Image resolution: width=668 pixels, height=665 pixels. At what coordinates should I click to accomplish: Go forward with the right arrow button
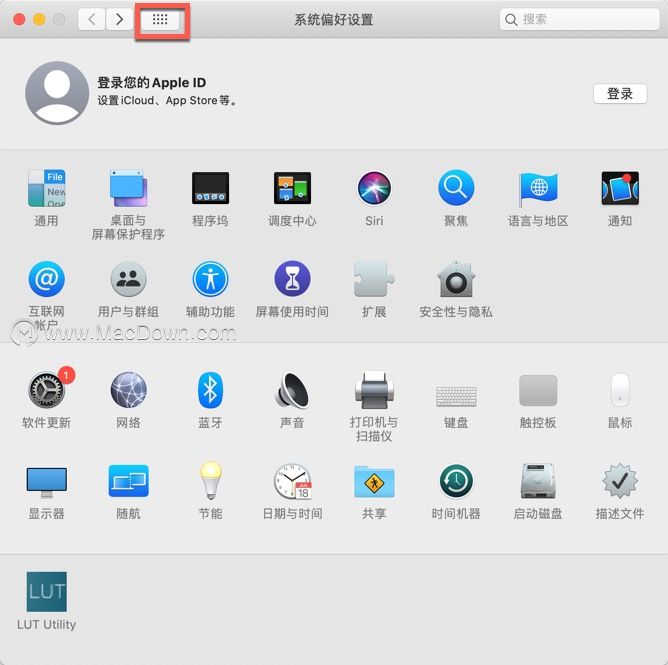(119, 20)
